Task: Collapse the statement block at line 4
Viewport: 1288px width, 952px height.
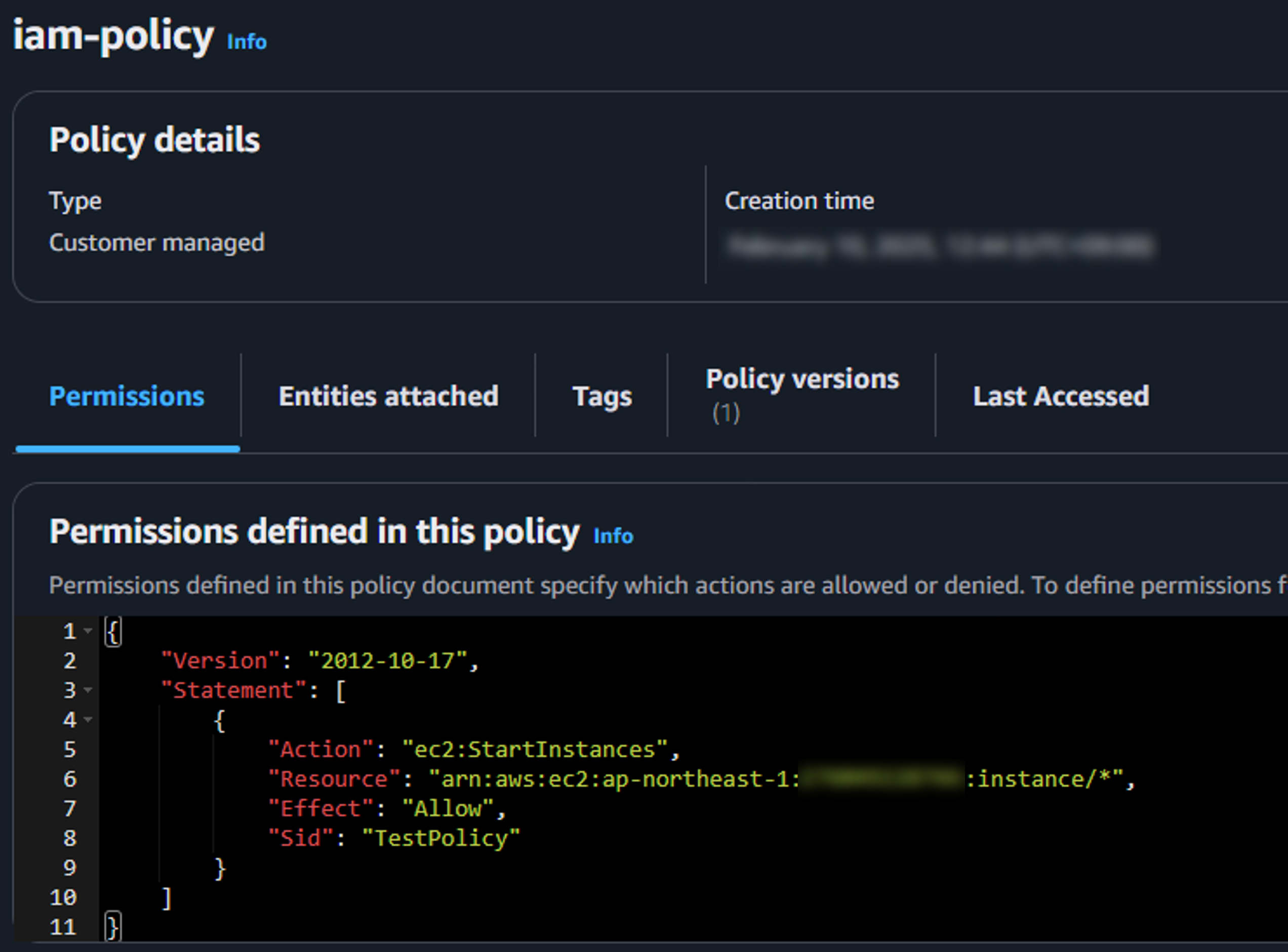Action: 88,719
